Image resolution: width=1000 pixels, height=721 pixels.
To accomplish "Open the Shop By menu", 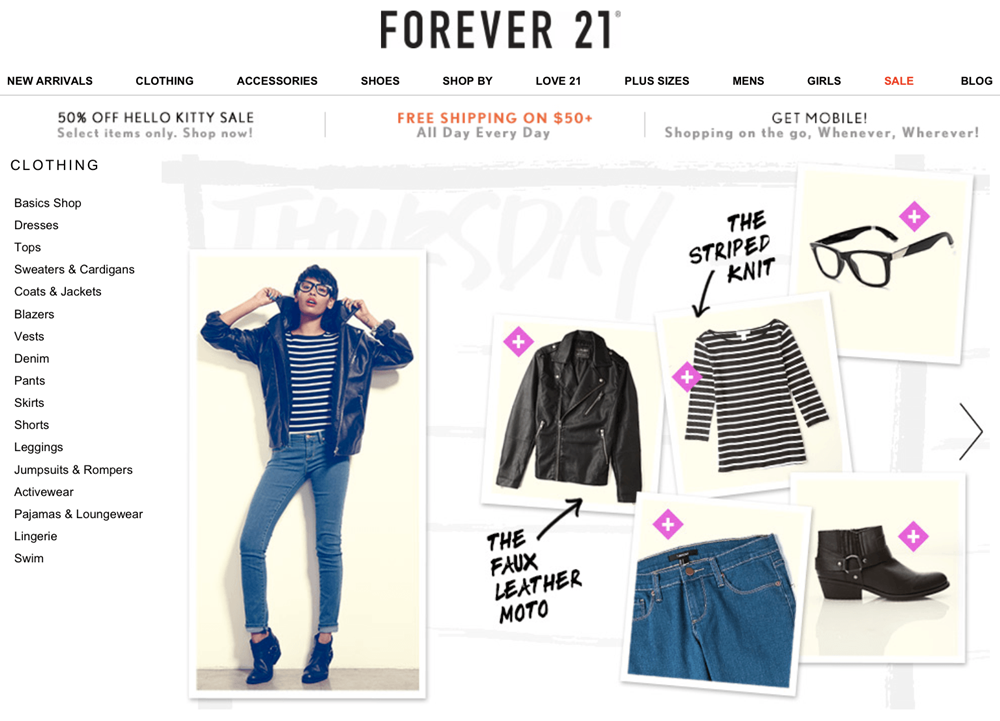I will (467, 81).
